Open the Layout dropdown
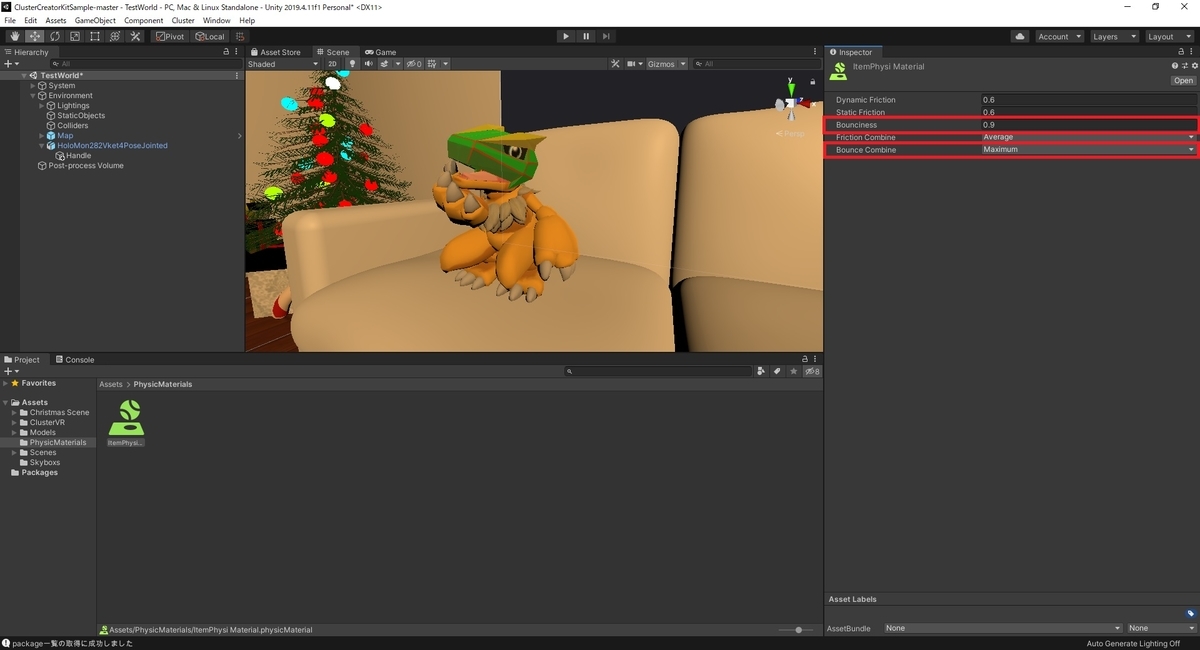Viewport: 1200px width, 650px height. tap(1169, 36)
